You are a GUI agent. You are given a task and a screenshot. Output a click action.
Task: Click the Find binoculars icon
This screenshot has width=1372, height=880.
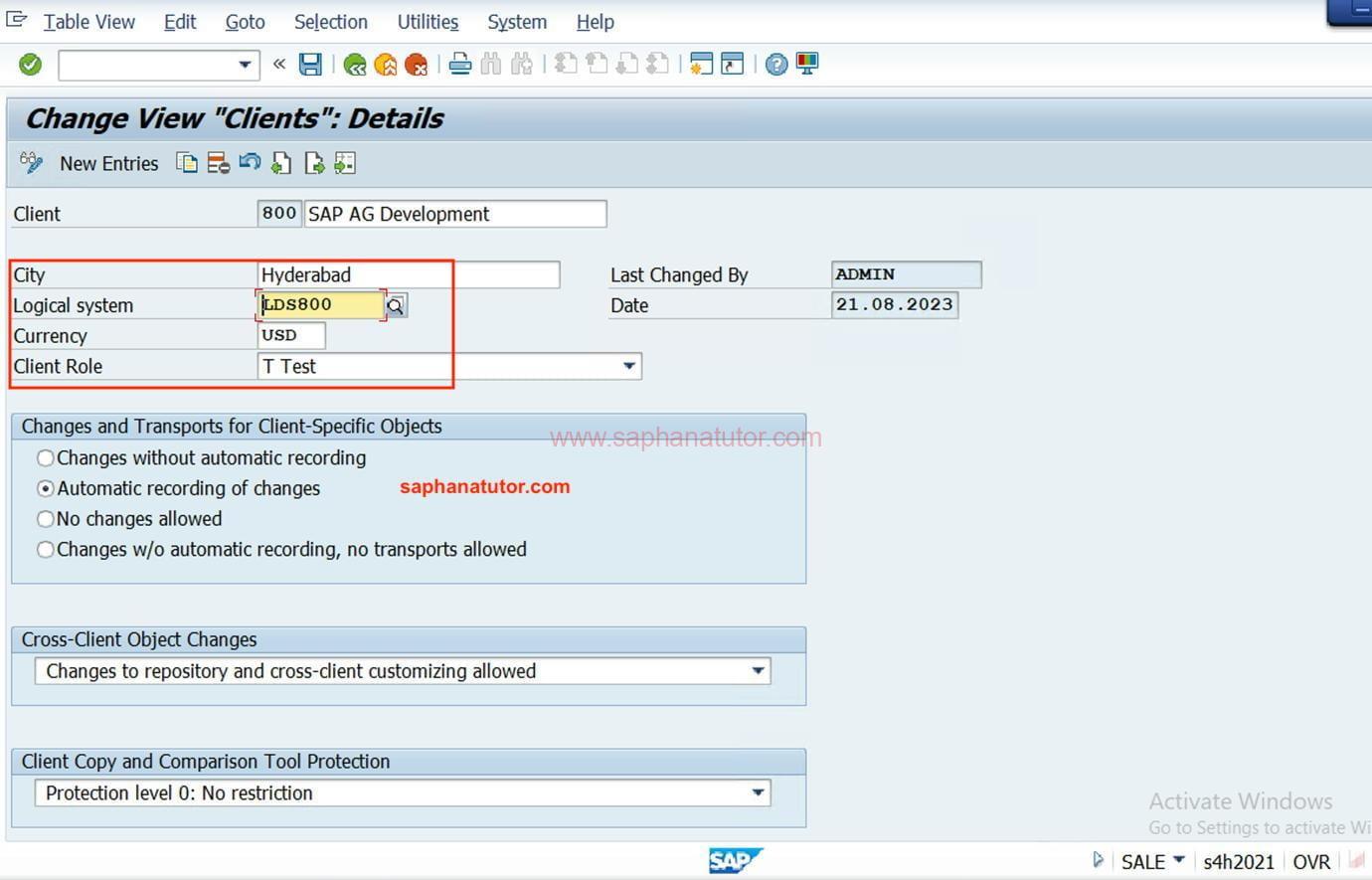pos(491,65)
